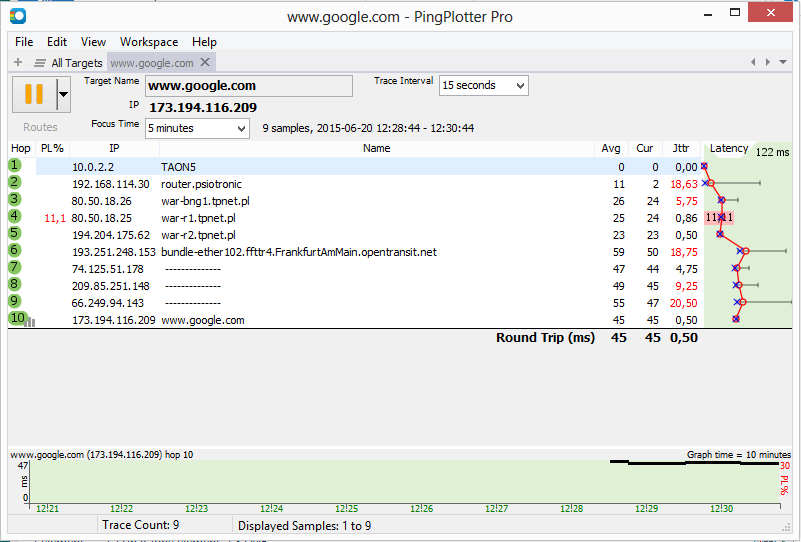Screen dimensions: 801x542
Task: Click the 11,1 packet loss value
Action: [55, 219]
